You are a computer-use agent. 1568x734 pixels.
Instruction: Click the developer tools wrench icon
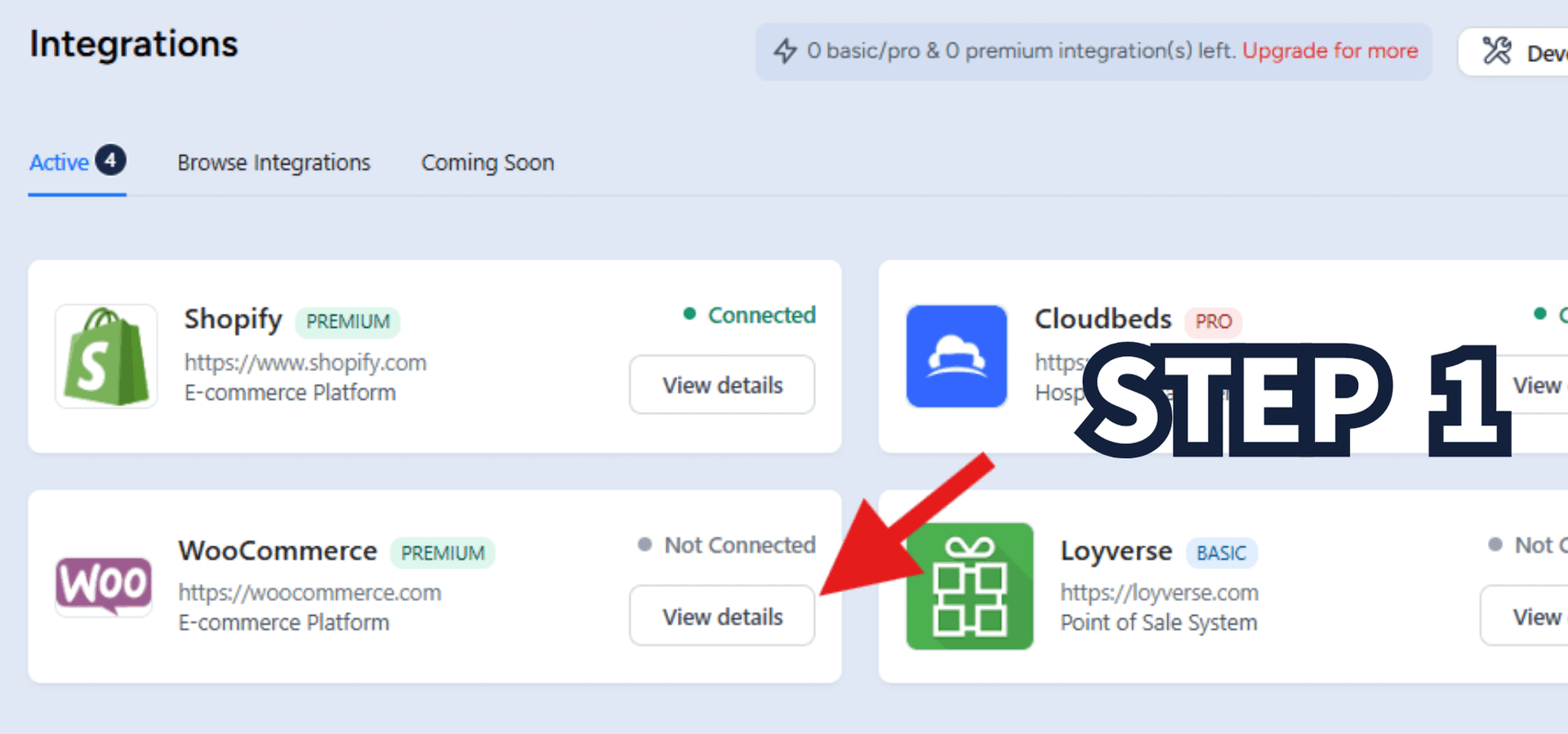coord(1497,51)
